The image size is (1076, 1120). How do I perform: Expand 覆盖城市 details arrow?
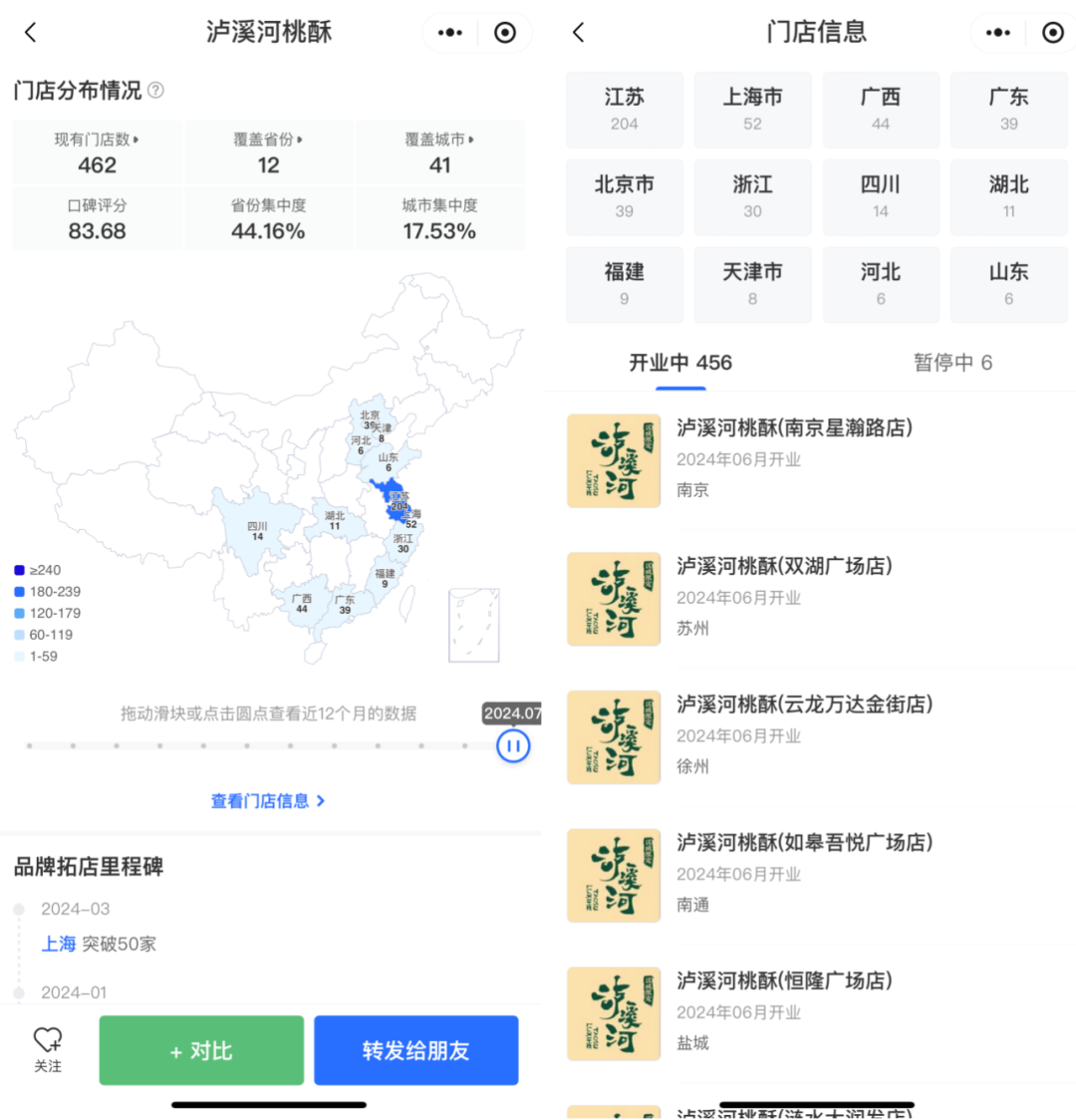click(471, 140)
